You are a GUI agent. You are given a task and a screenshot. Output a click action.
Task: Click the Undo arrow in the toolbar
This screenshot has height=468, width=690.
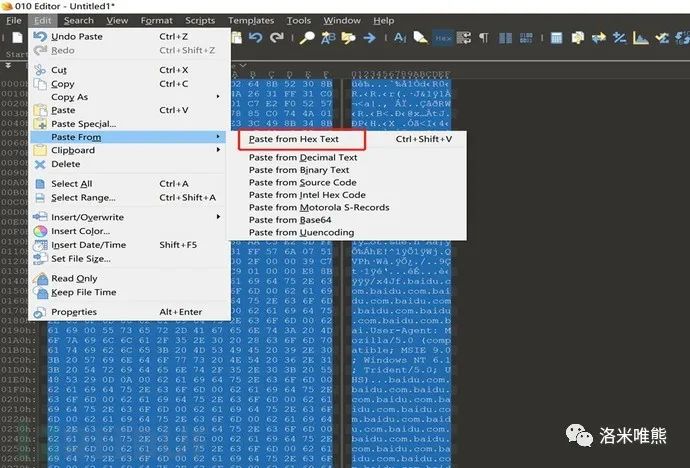point(256,38)
